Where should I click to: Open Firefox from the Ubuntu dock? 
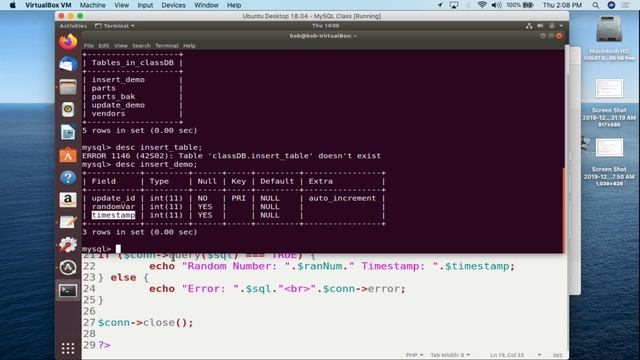[x=68, y=42]
